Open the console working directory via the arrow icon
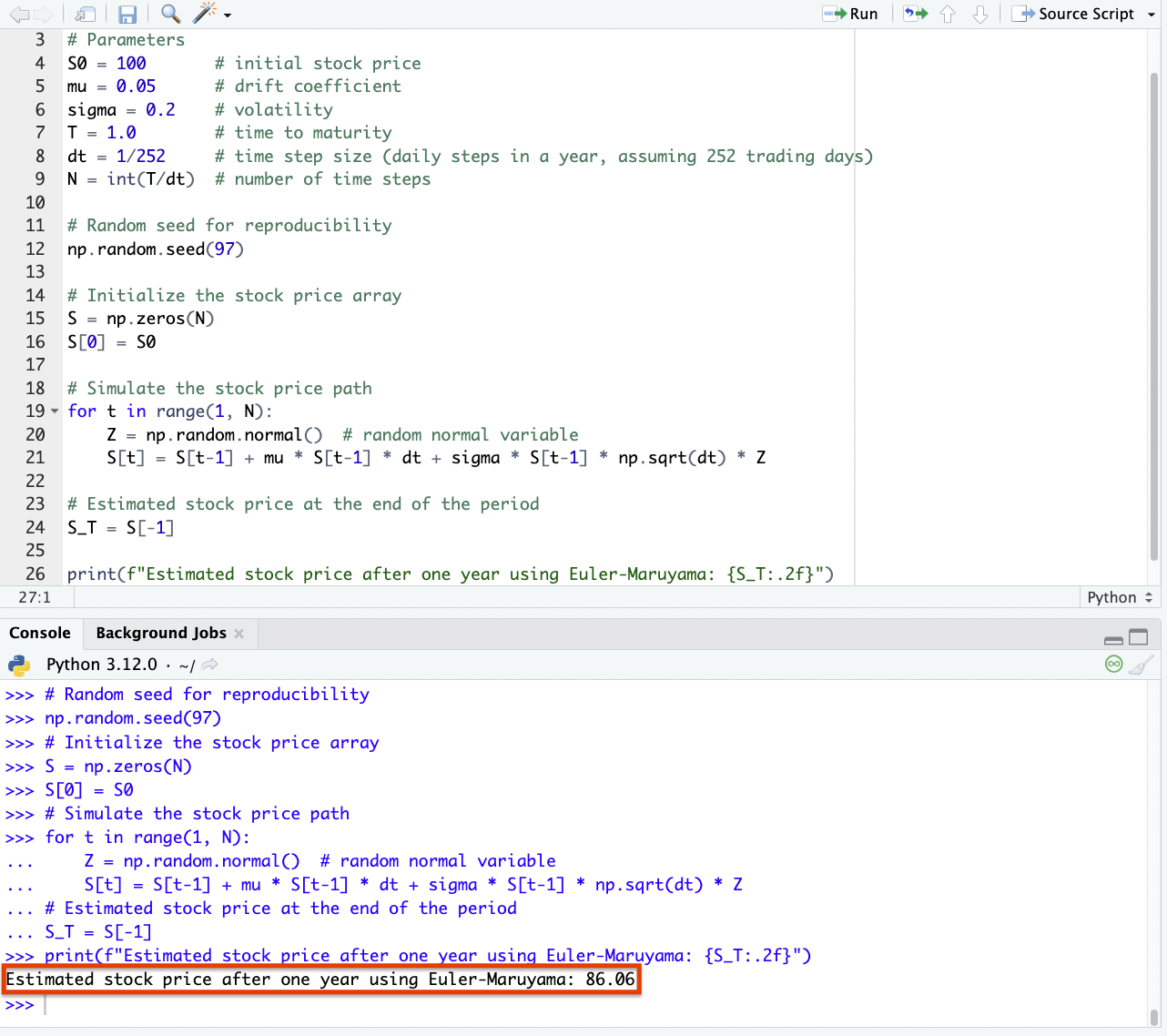Image resolution: width=1167 pixels, height=1036 pixels. [x=210, y=665]
